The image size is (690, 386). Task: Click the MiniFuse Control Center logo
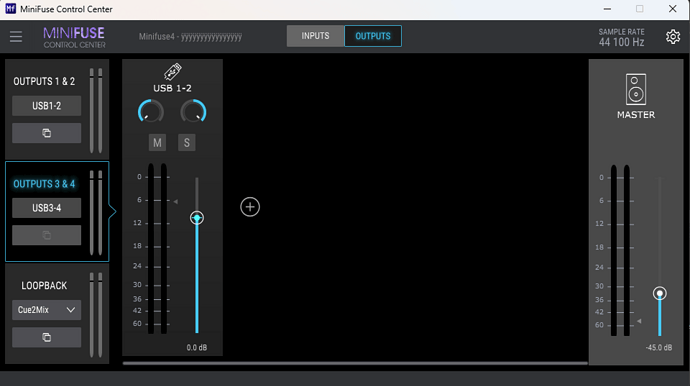(74, 37)
